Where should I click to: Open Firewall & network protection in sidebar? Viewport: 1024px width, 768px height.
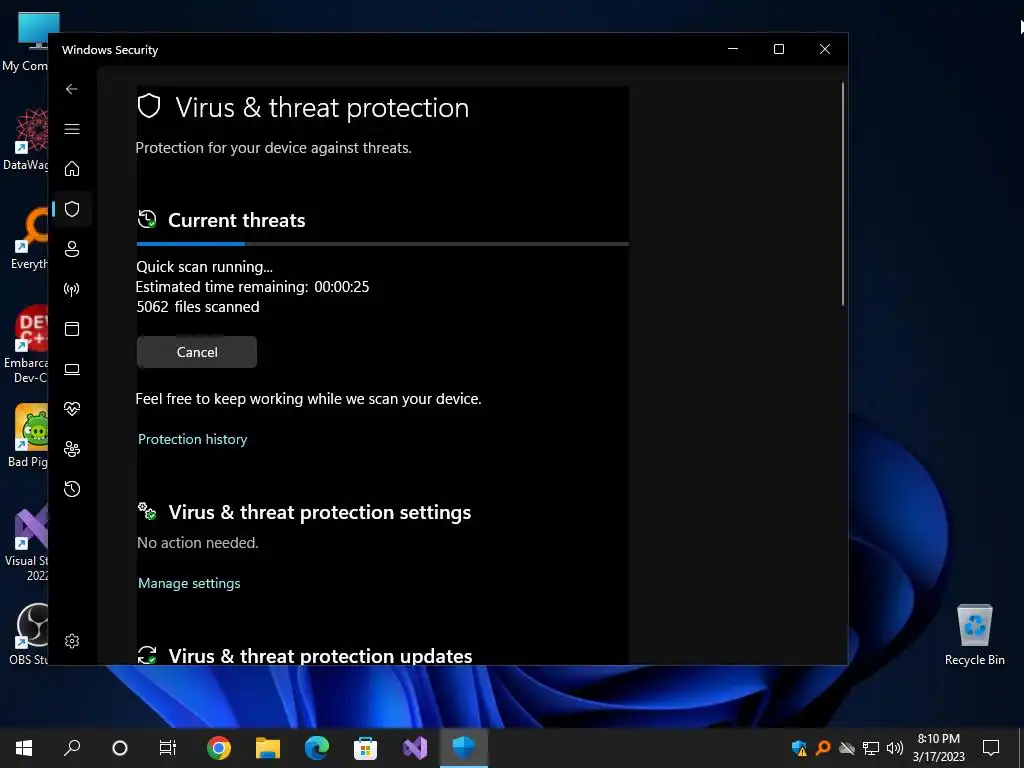click(72, 289)
